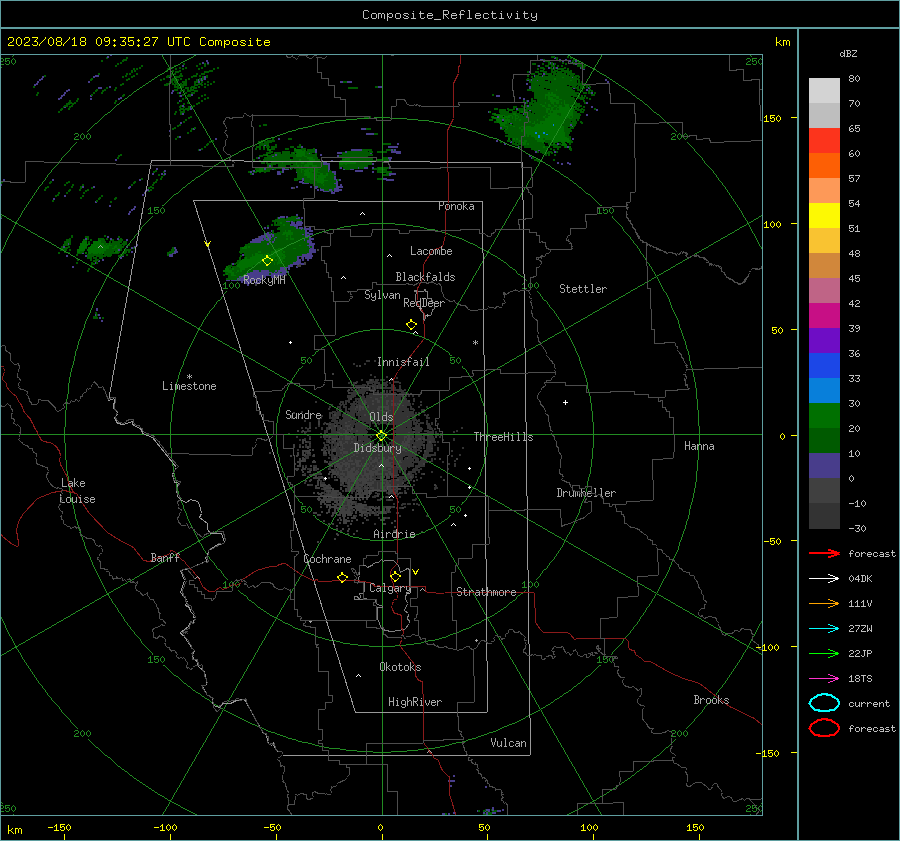Select the Cochrane label
Screen dimensions: 900x841
pos(327,559)
